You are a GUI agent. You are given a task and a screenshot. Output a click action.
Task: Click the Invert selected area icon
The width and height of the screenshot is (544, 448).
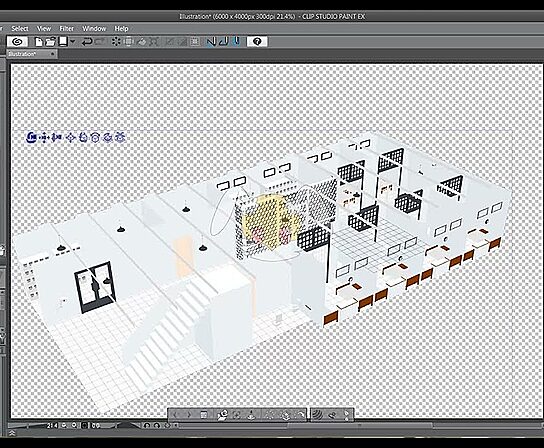182,42
